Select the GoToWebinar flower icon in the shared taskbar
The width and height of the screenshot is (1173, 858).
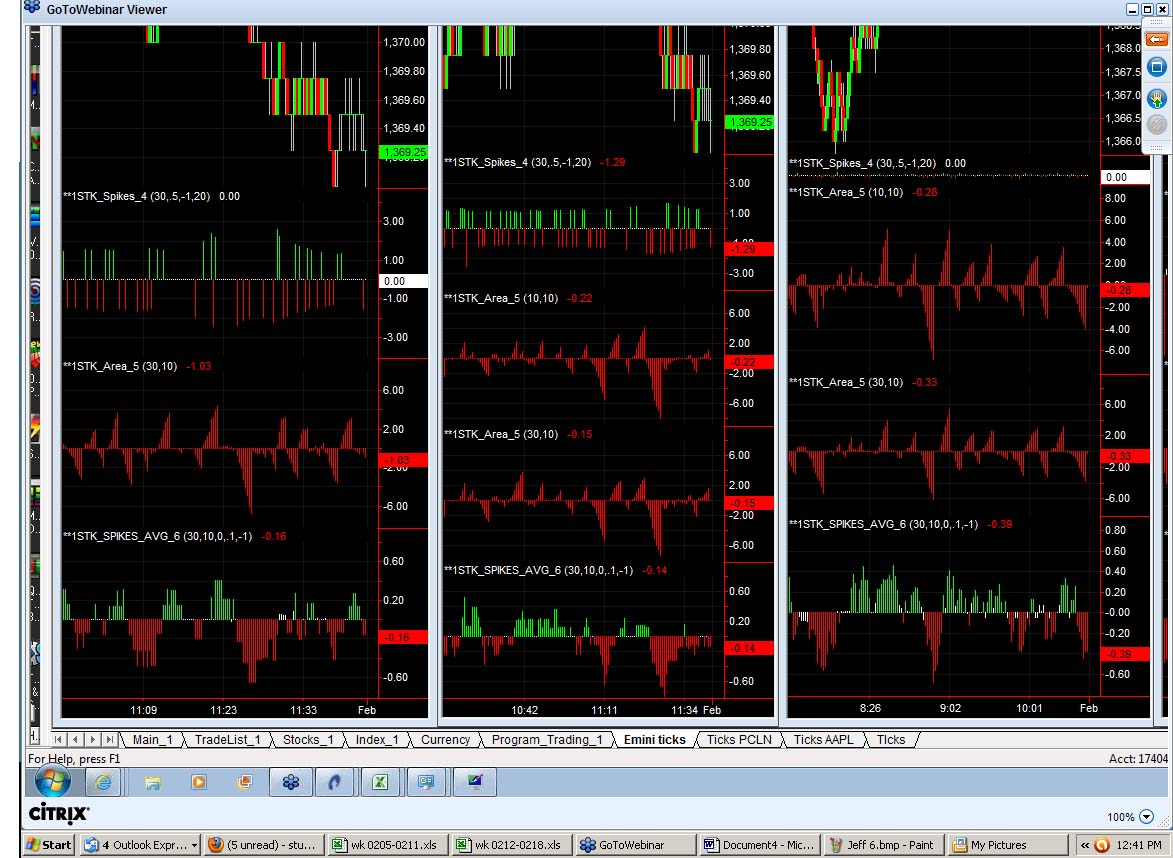click(x=290, y=782)
